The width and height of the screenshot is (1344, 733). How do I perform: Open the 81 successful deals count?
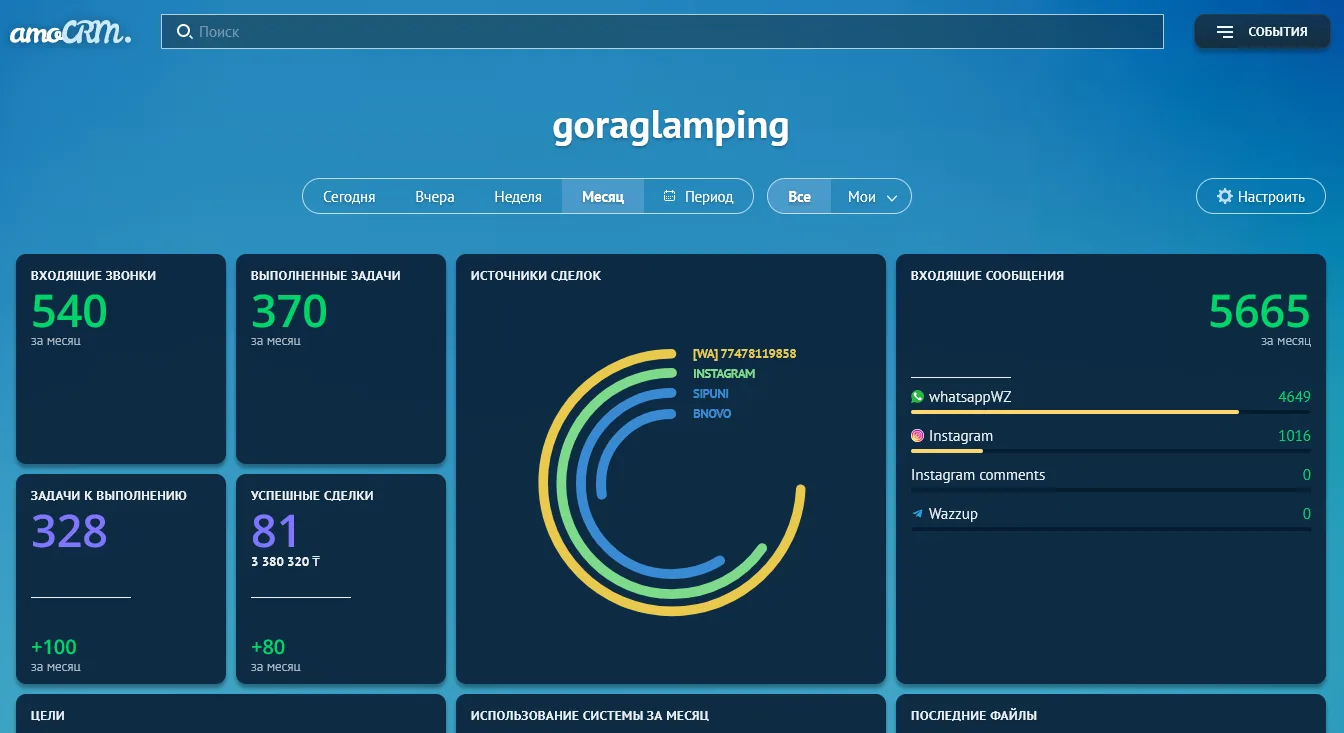[275, 531]
